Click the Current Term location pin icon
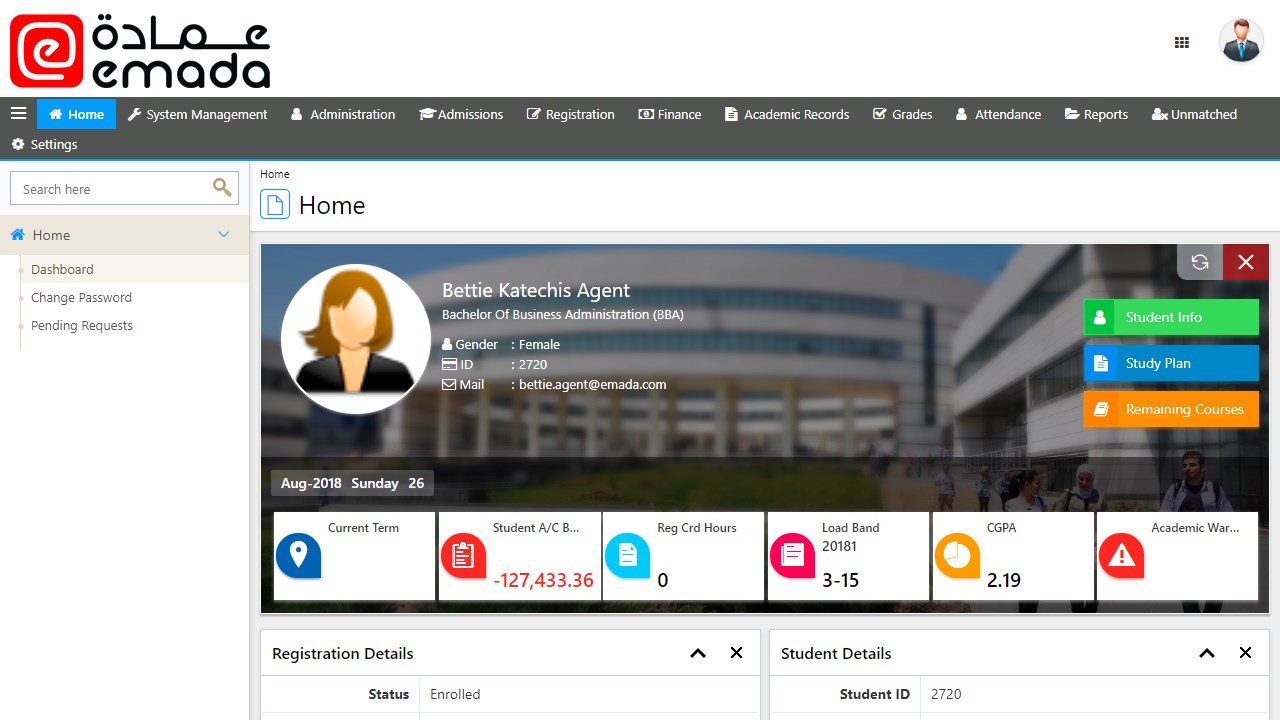Viewport: 1280px width, 720px height. 298,555
